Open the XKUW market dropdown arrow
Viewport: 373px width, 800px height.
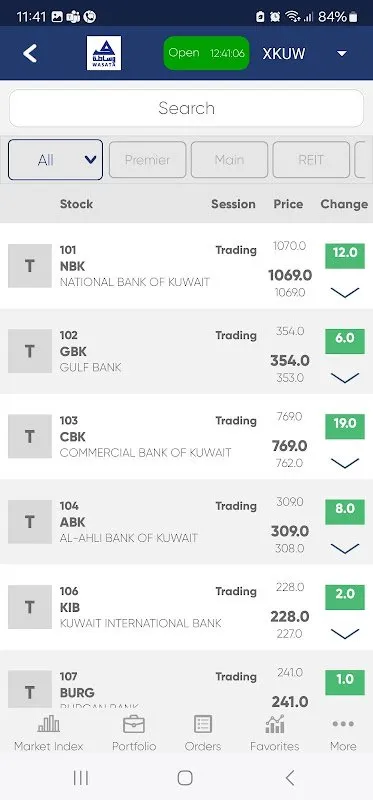(342, 54)
